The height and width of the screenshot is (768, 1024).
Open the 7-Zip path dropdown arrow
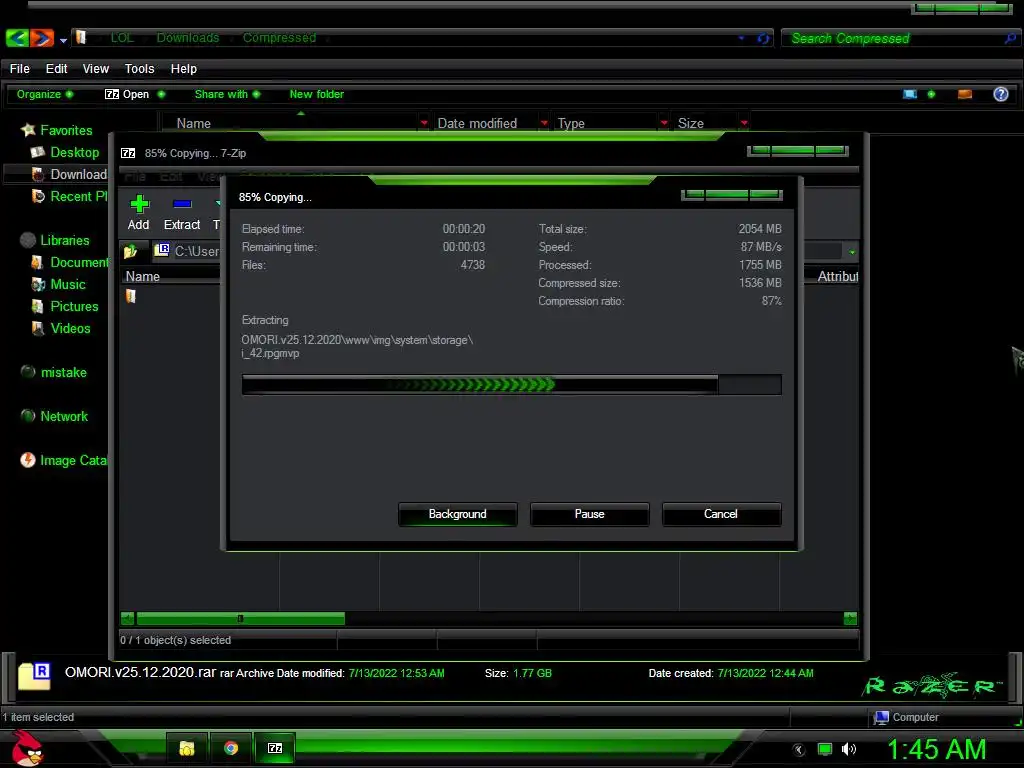click(x=852, y=251)
